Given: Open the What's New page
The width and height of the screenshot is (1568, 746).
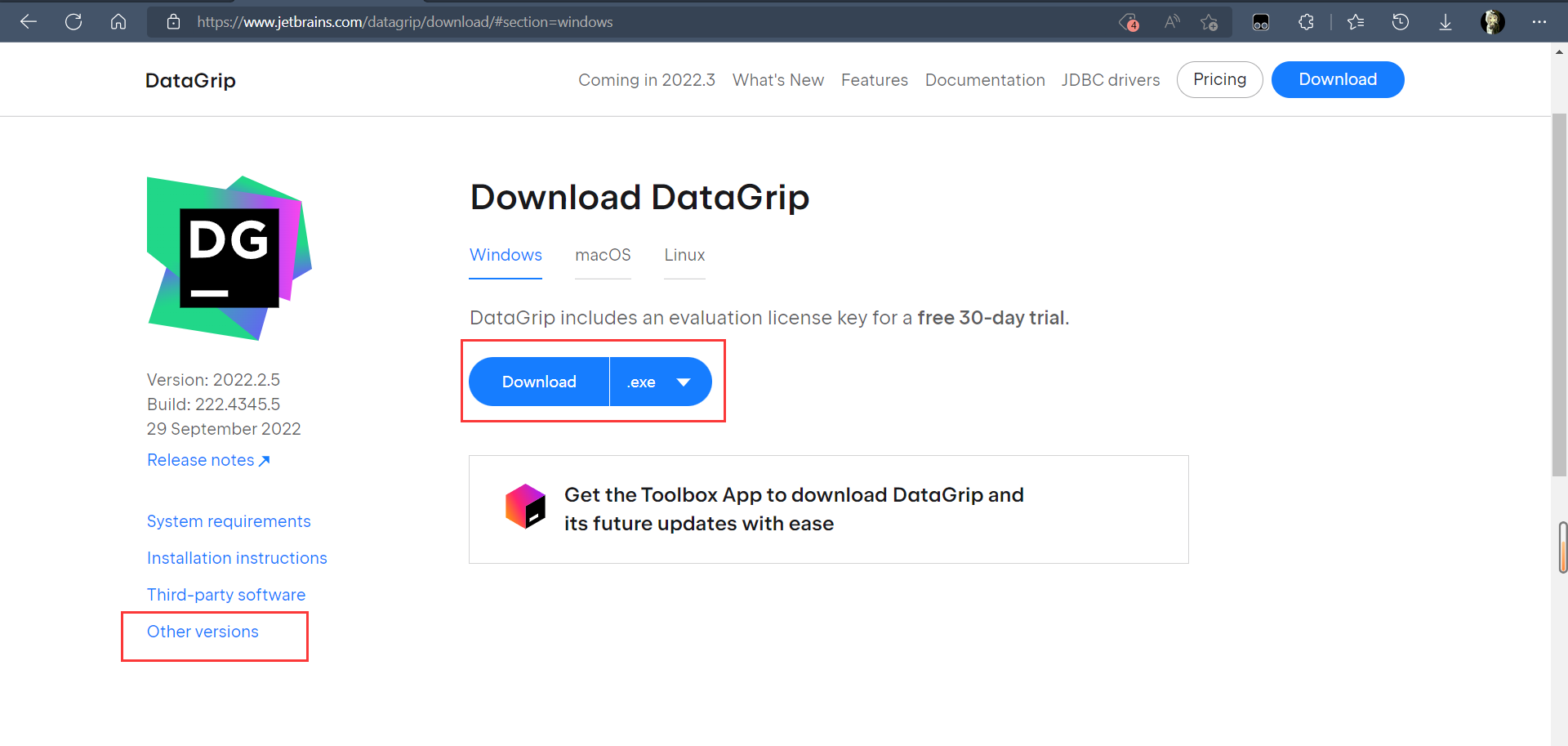Looking at the screenshot, I should pyautogui.click(x=778, y=80).
